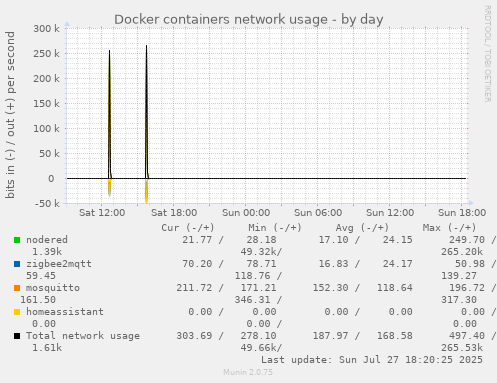Click the blue zigbee2mqtt legend swatch

coord(17,264)
